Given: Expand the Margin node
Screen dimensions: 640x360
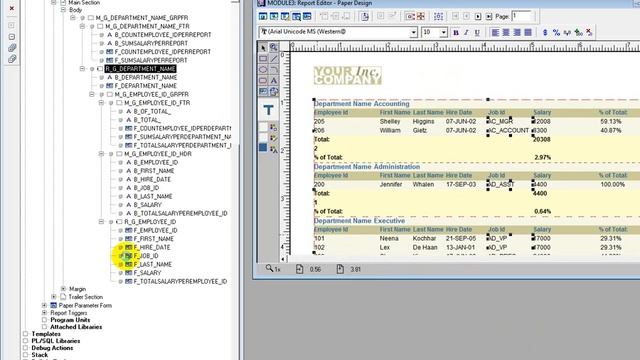Looking at the screenshot, I should tap(63, 289).
